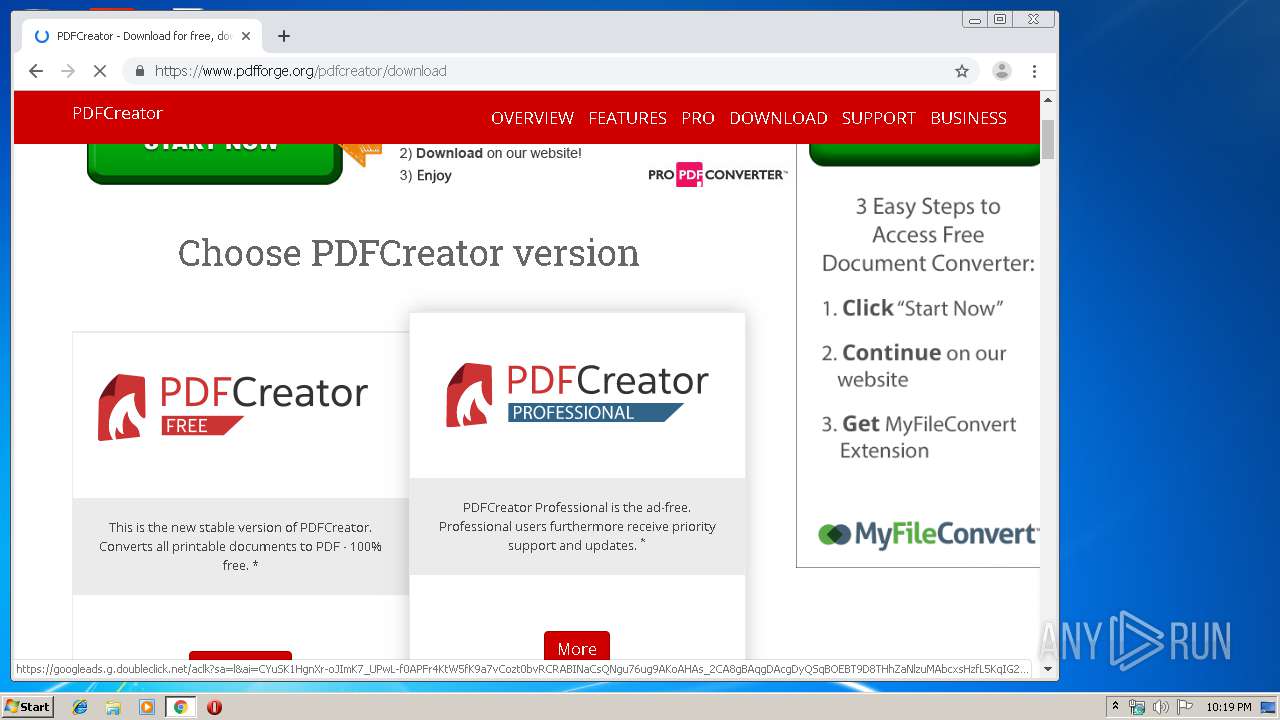Open the Chrome profile avatar
Image resolution: width=1280 pixels, height=720 pixels.
coord(1001,71)
